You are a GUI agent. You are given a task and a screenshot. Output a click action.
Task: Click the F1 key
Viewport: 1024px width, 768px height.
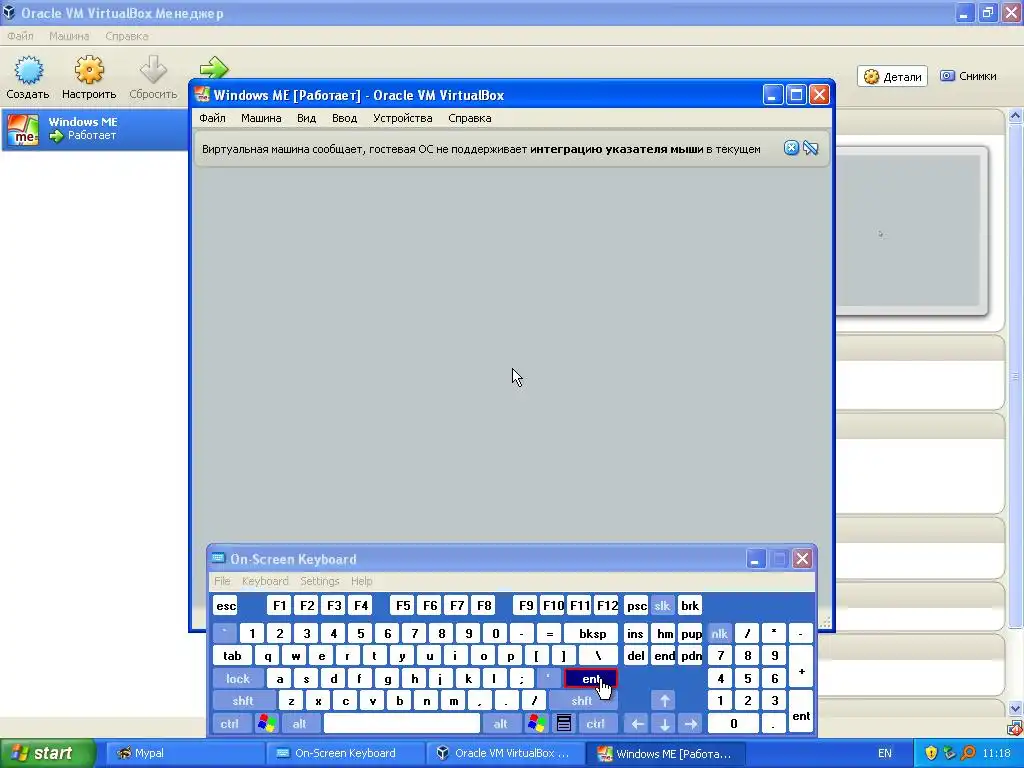pos(280,606)
